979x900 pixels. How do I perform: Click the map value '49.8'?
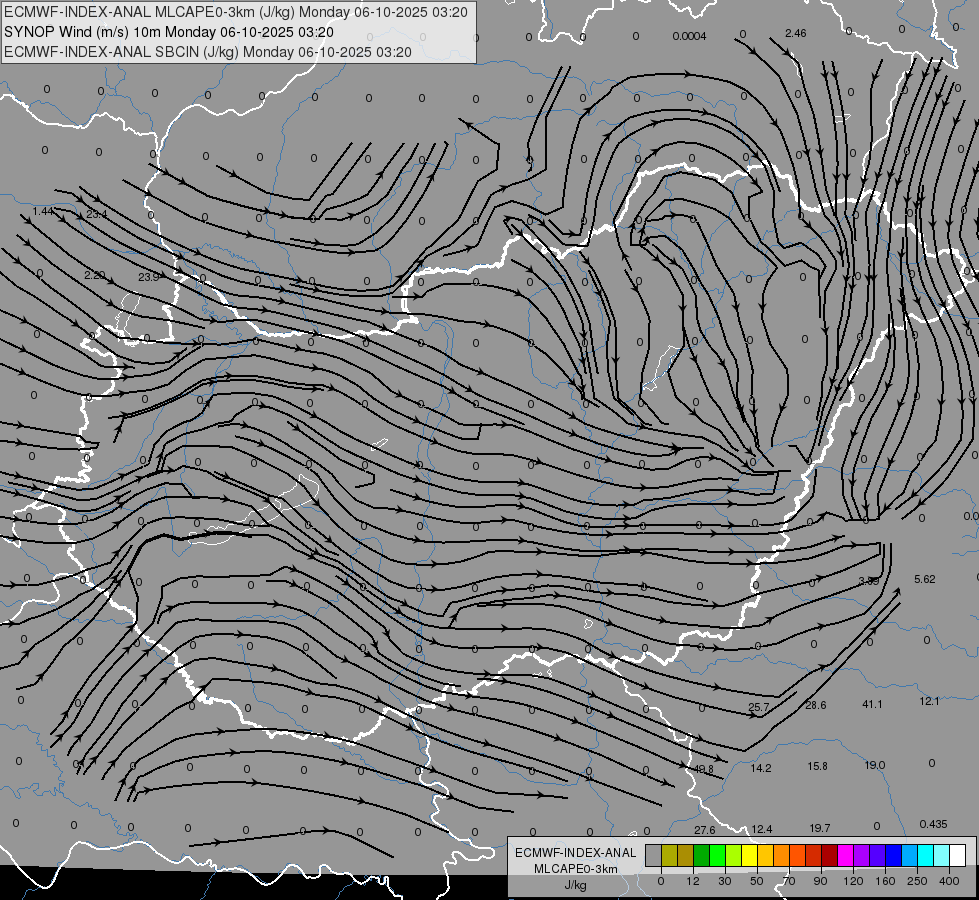704,769
